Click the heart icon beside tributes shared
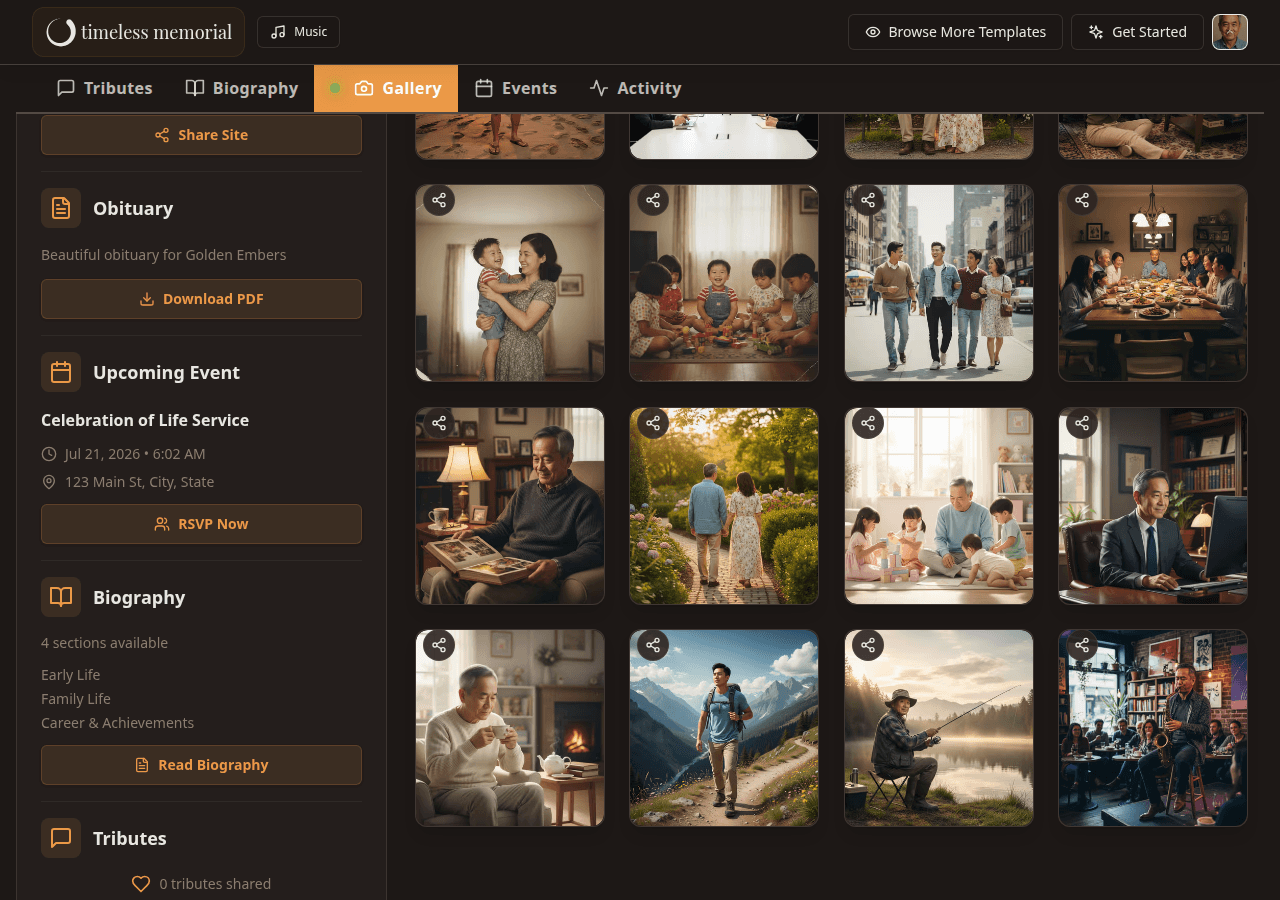The width and height of the screenshot is (1280, 900). [x=141, y=884]
